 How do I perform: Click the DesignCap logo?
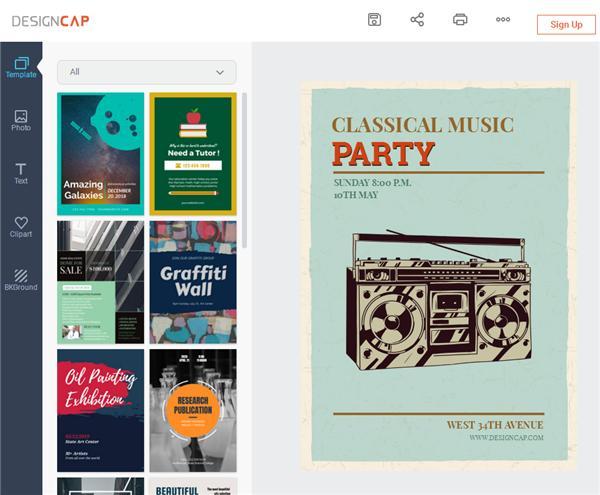[51, 21]
